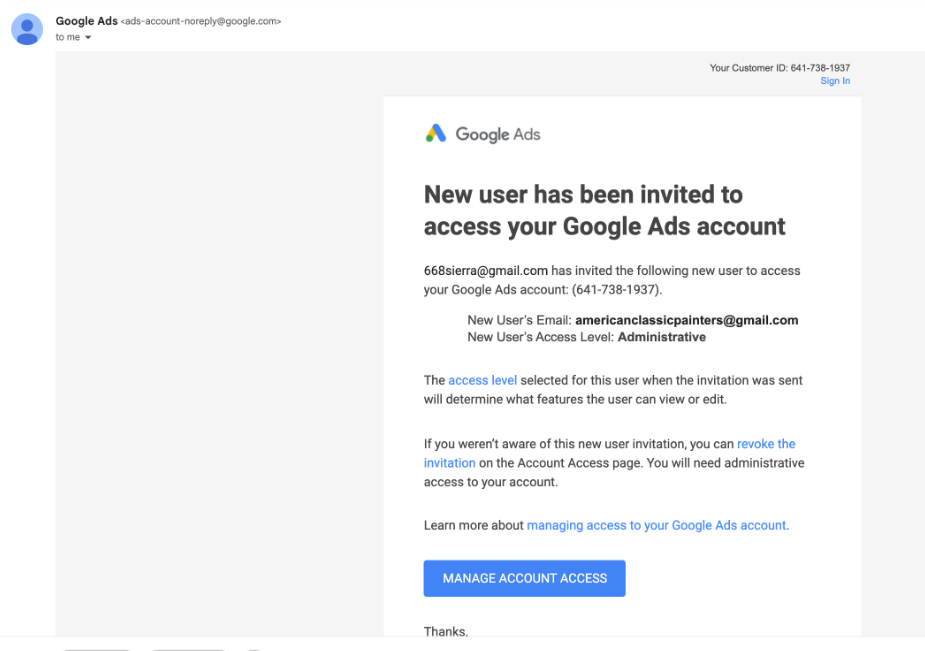
Task: Click the Google Ads wordmark beside the logo
Action: coord(498,134)
